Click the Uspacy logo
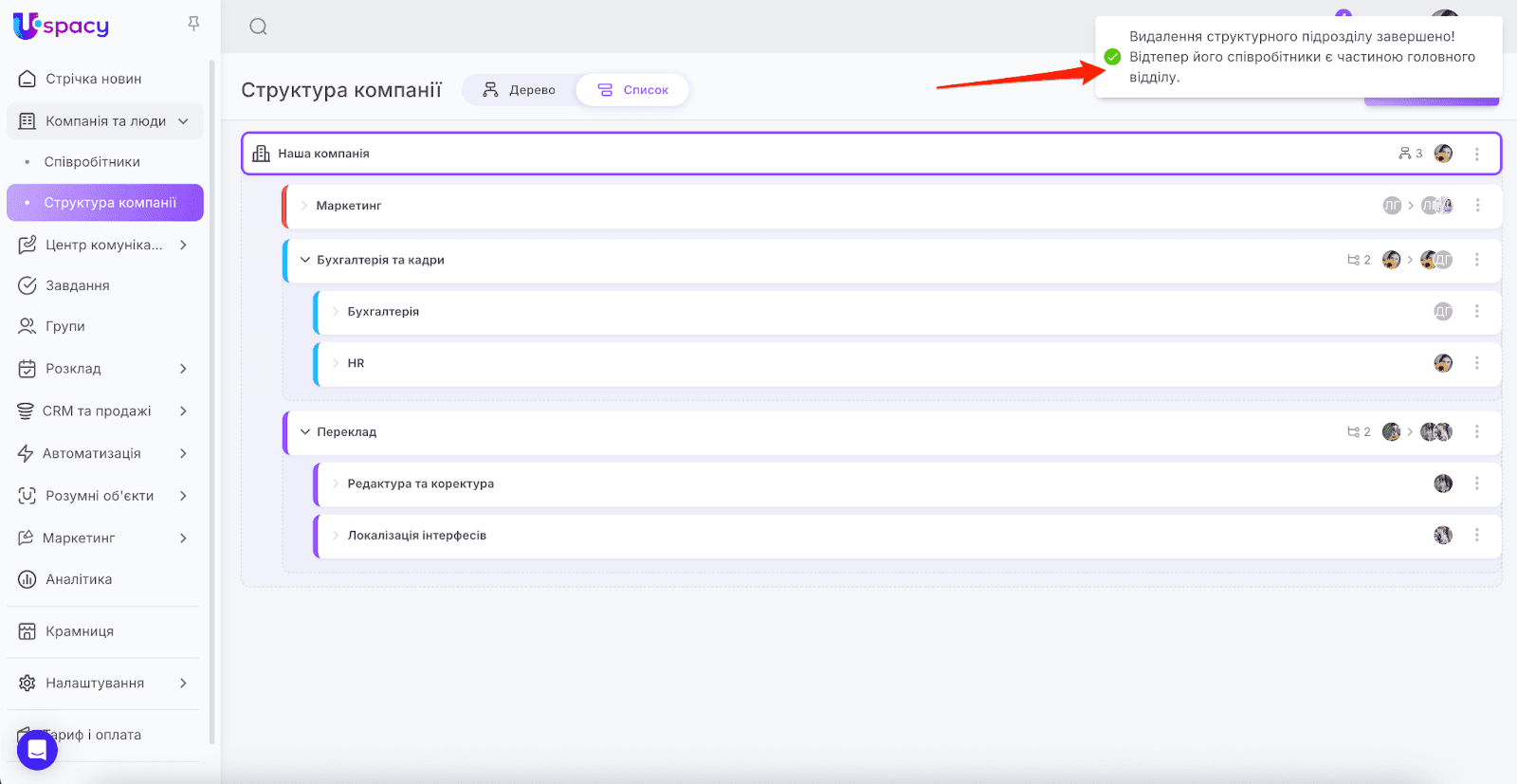Image resolution: width=1517 pixels, height=784 pixels. click(x=62, y=27)
